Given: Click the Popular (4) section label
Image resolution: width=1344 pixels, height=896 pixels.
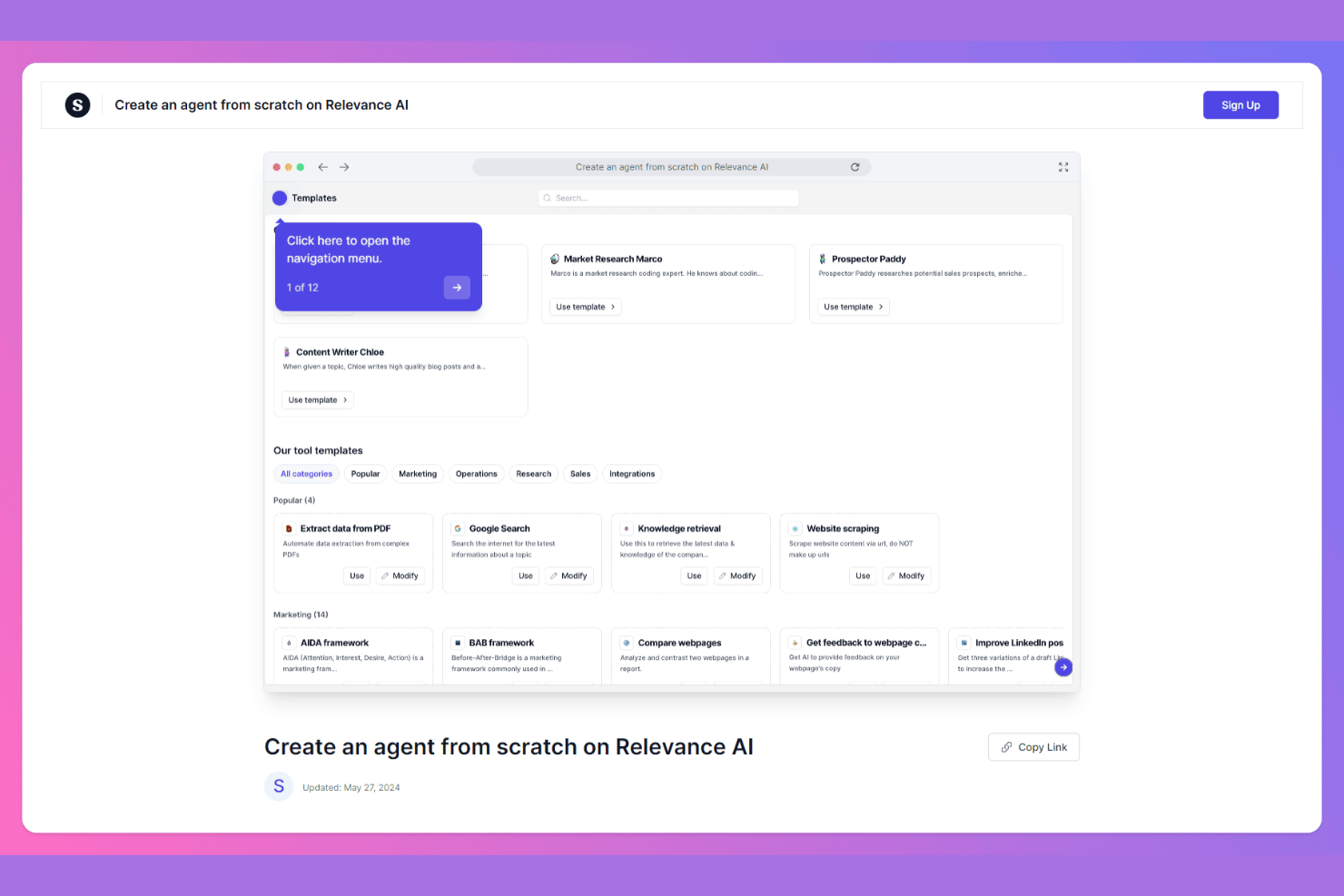Looking at the screenshot, I should [294, 500].
